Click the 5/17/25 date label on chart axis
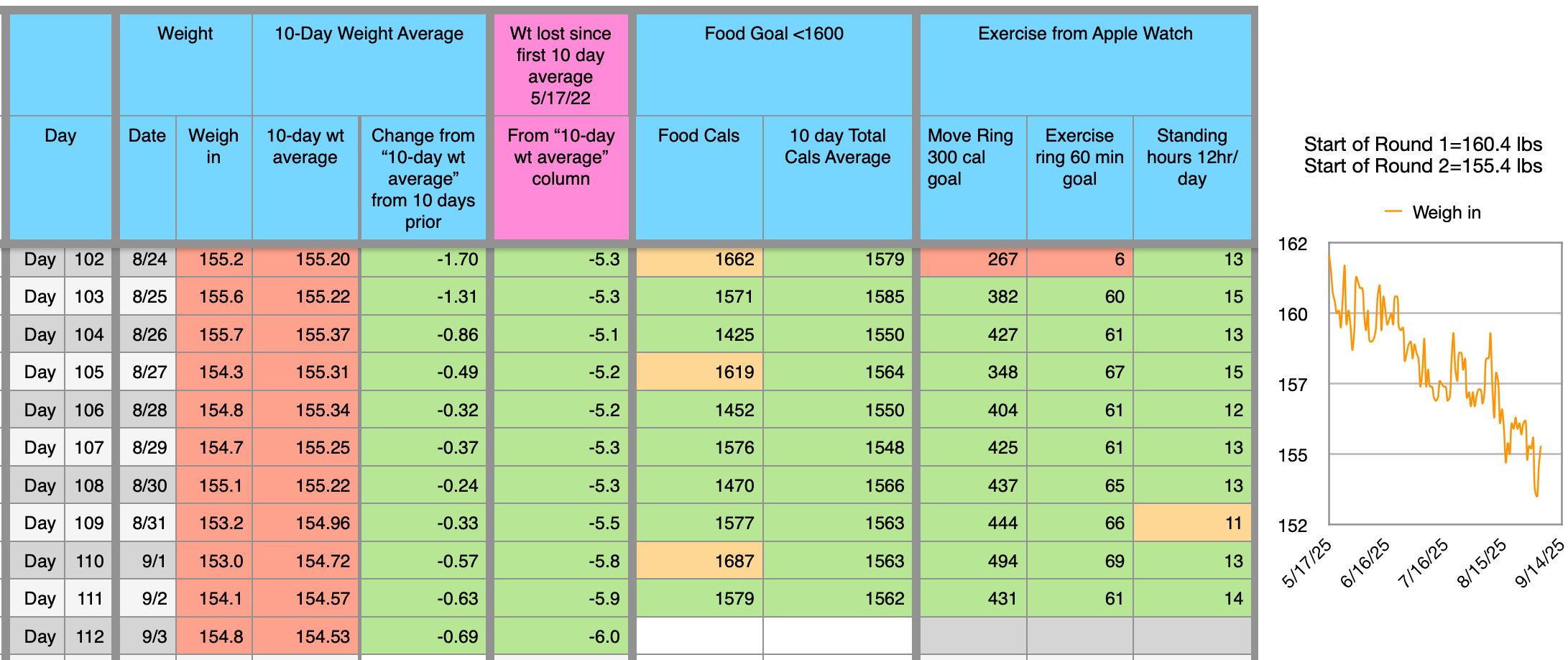Image resolution: width=1568 pixels, height=660 pixels. pyautogui.click(x=1306, y=563)
